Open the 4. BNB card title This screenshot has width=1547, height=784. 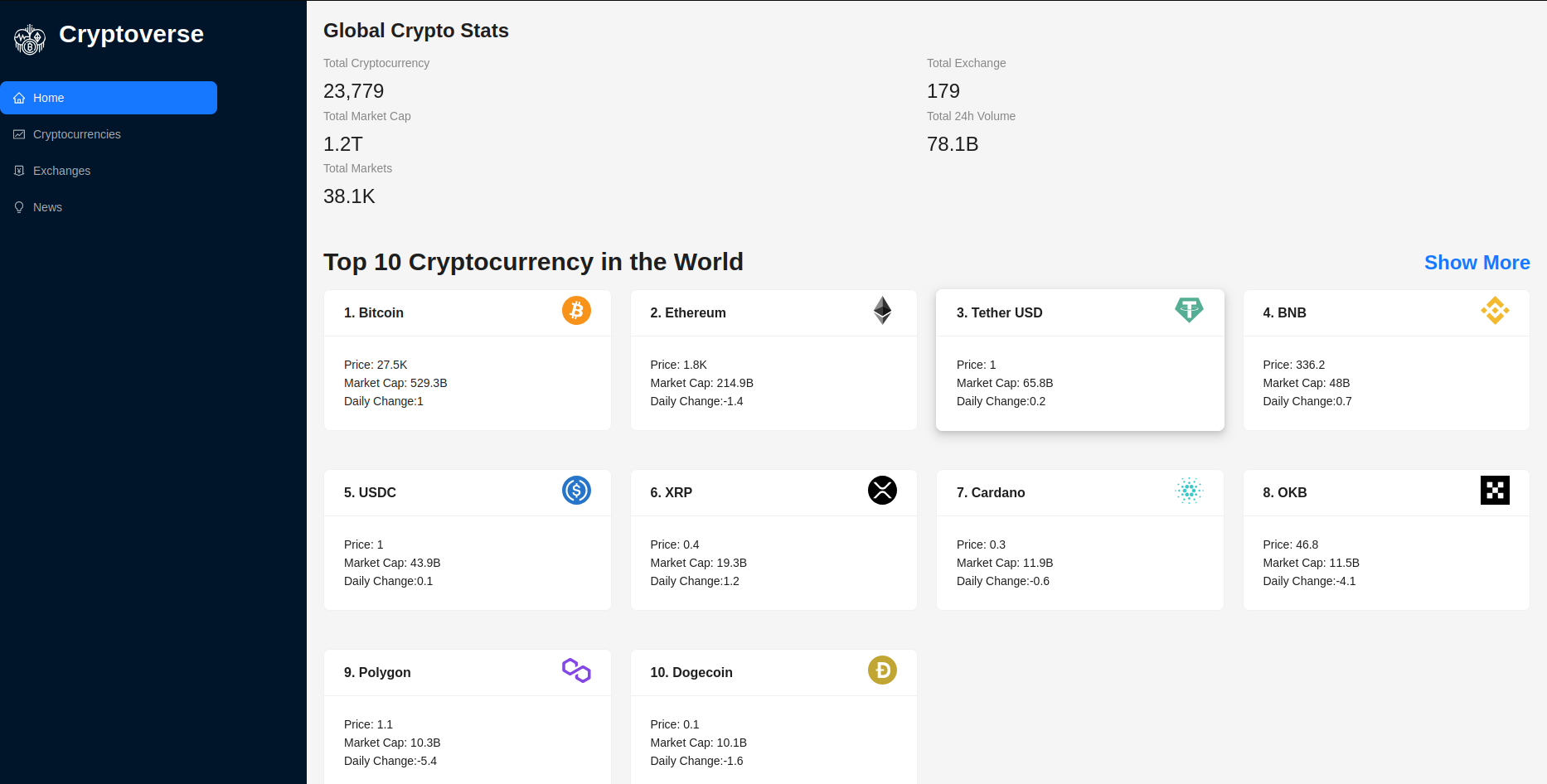(x=1284, y=312)
